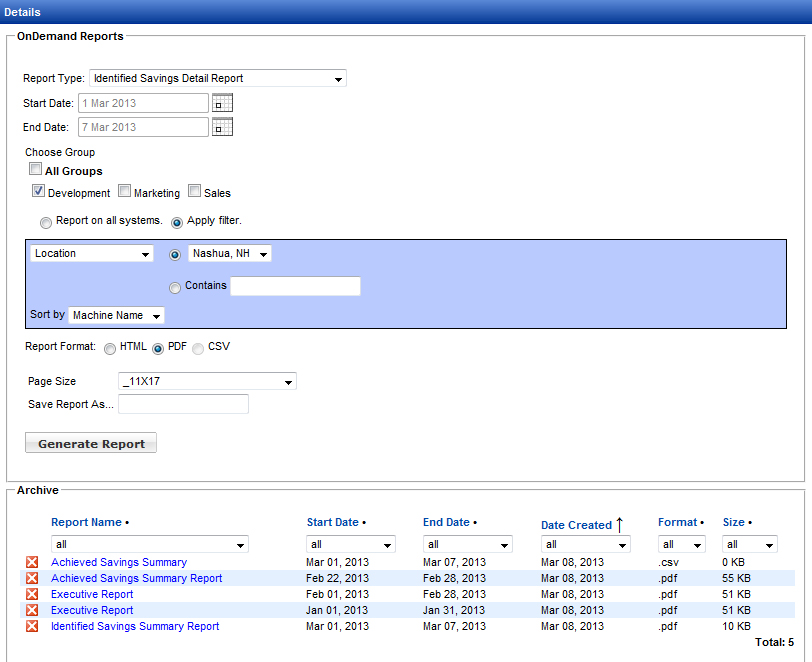This screenshot has height=662, width=812.
Task: Choose HTML as the report format
Action: [110, 348]
